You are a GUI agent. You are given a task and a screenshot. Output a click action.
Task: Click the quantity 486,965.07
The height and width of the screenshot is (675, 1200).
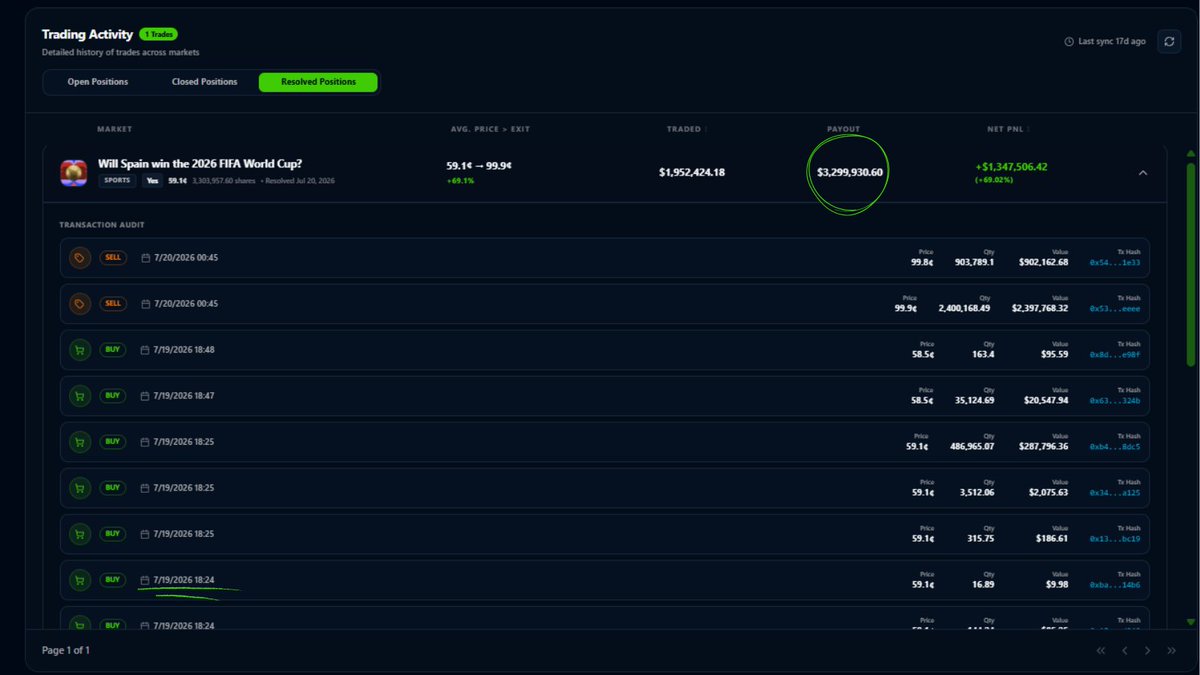[x=971, y=447]
